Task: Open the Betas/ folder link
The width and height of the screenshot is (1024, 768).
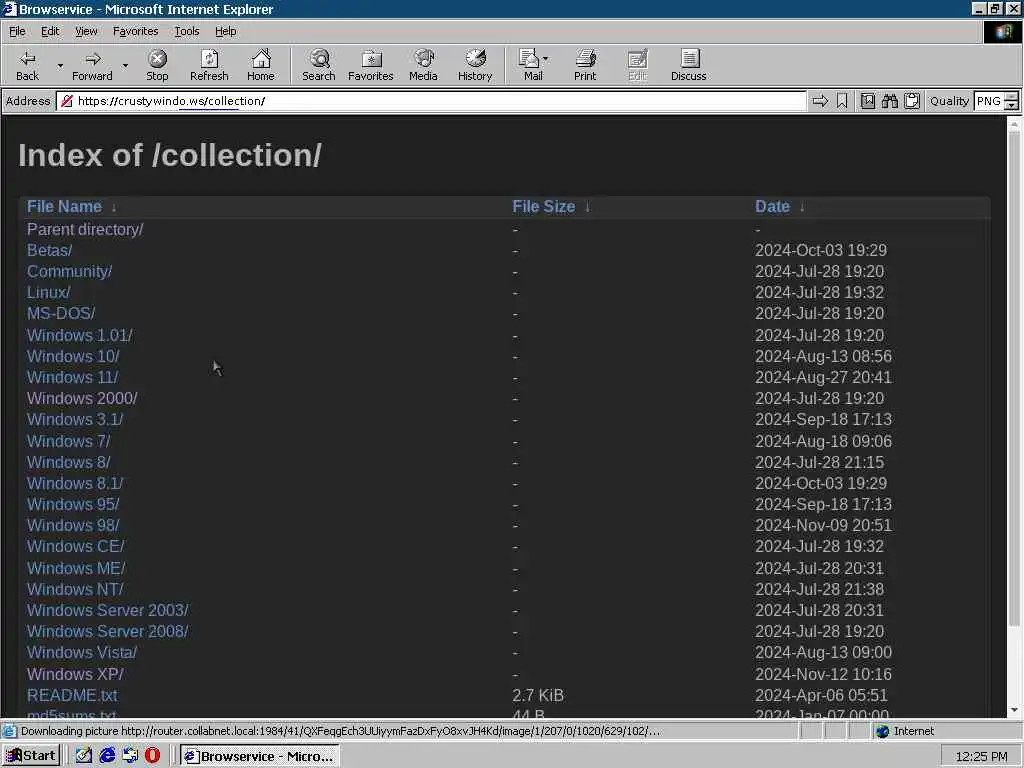Action: coord(50,250)
